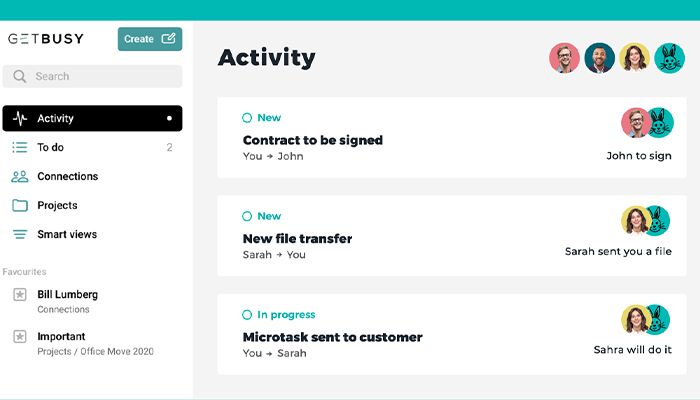Image resolution: width=700 pixels, height=400 pixels.
Task: Click the Smart views lines icon
Action: pos(20,234)
